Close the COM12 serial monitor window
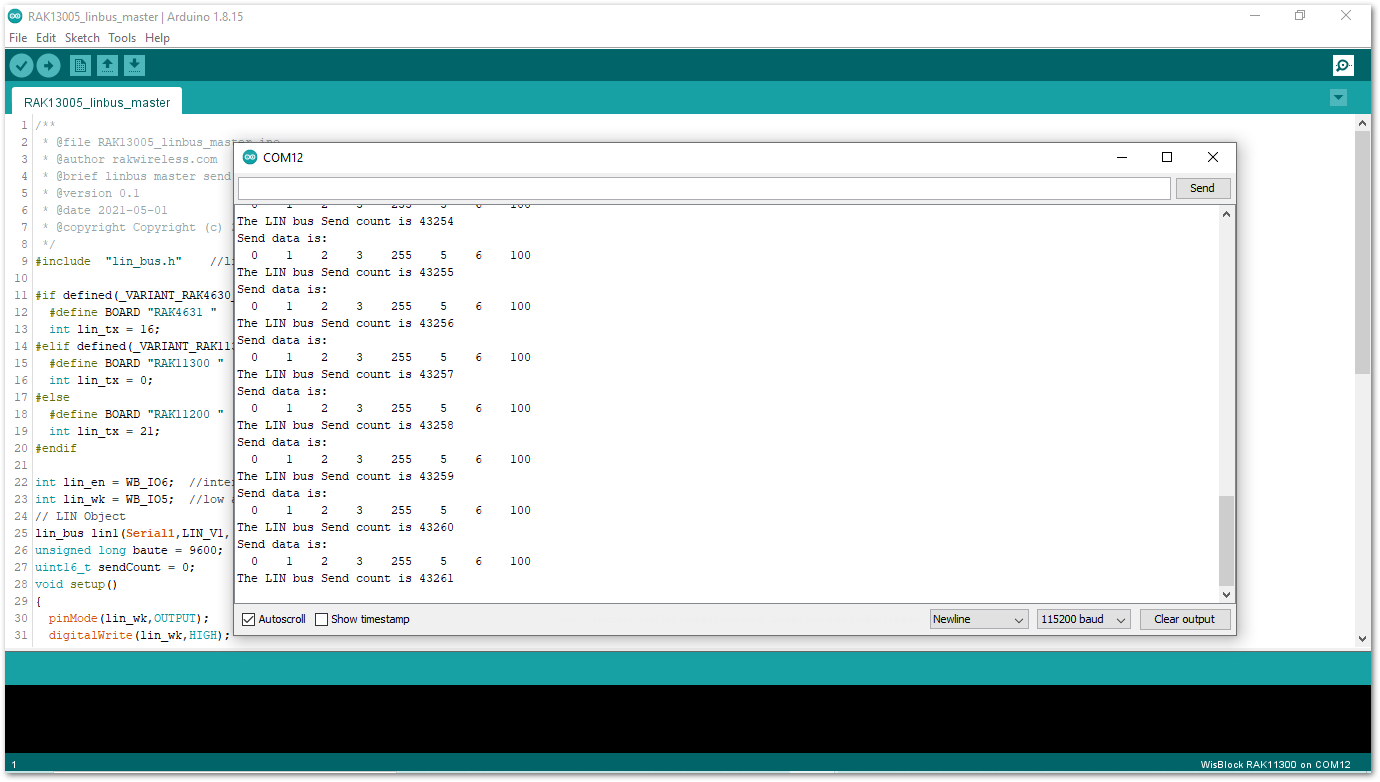This screenshot has height=782, width=1380. pyautogui.click(x=1213, y=157)
